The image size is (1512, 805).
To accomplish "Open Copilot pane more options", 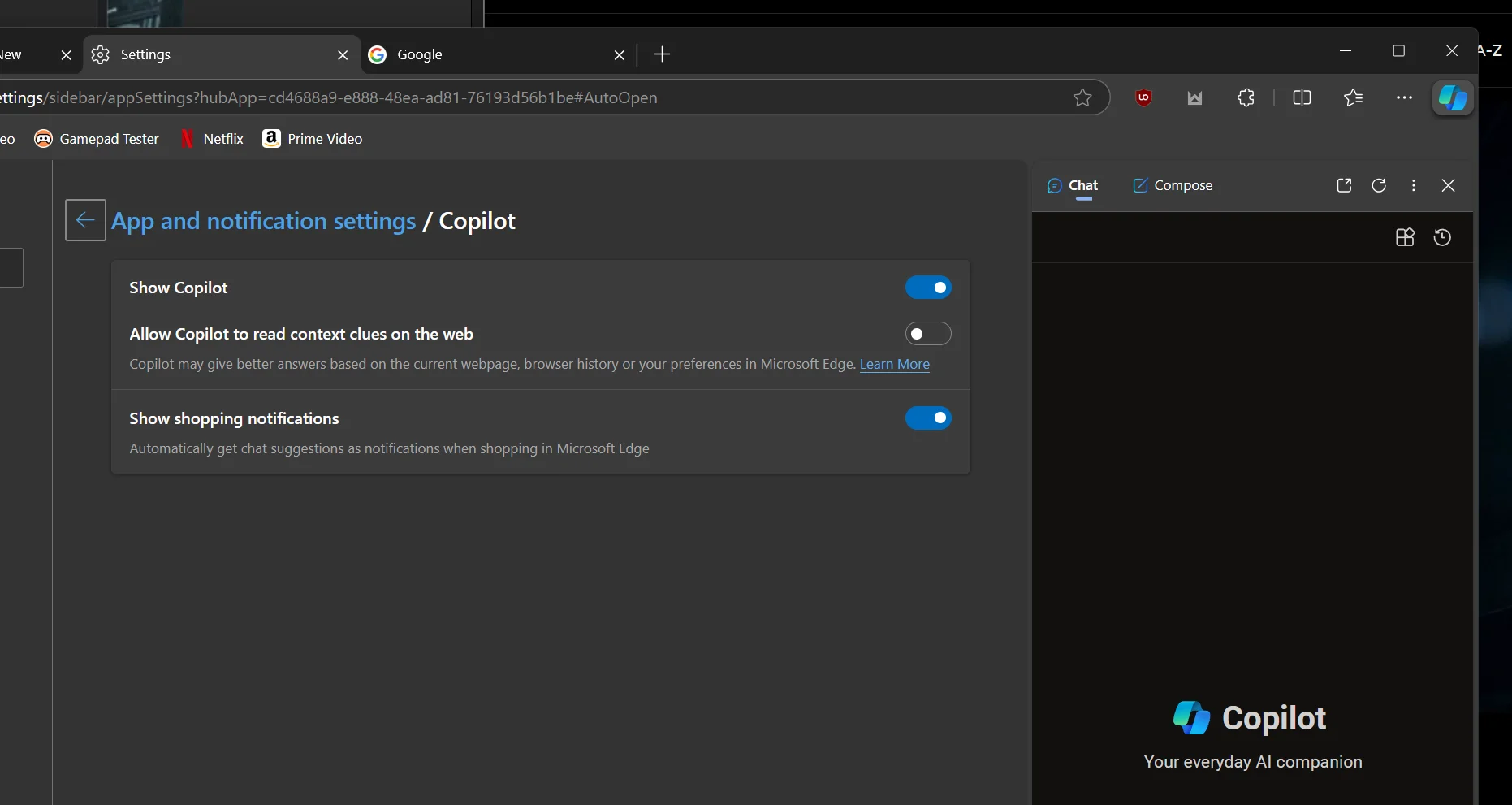I will point(1414,186).
